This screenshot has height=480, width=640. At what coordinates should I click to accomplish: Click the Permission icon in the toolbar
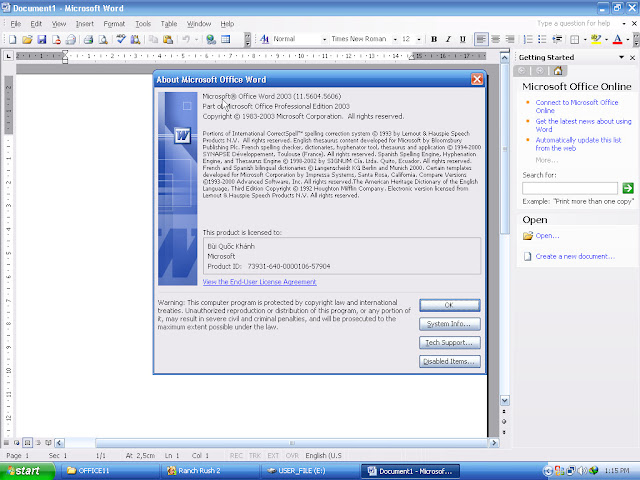pyautogui.click(x=56, y=39)
